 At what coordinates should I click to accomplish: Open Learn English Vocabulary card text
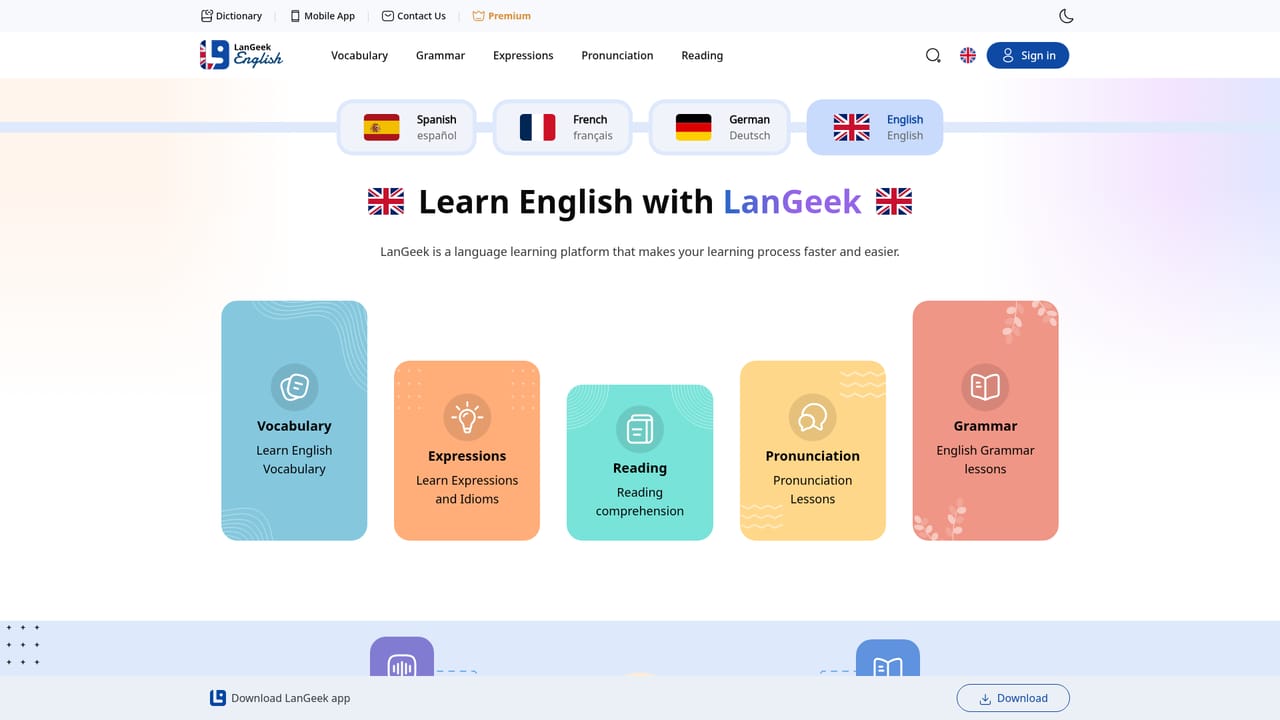[x=294, y=460]
